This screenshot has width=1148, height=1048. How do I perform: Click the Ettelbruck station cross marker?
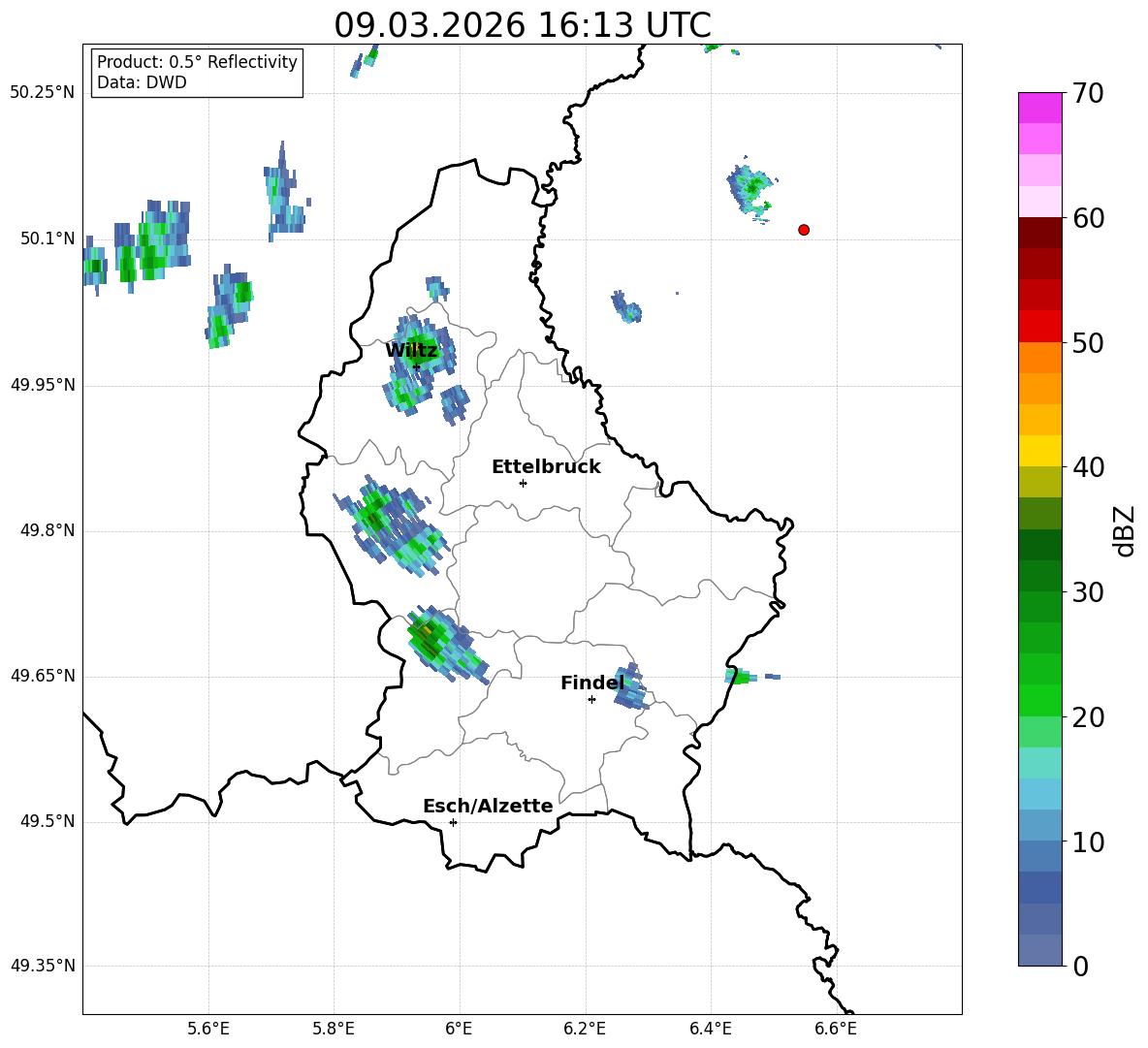tap(523, 483)
